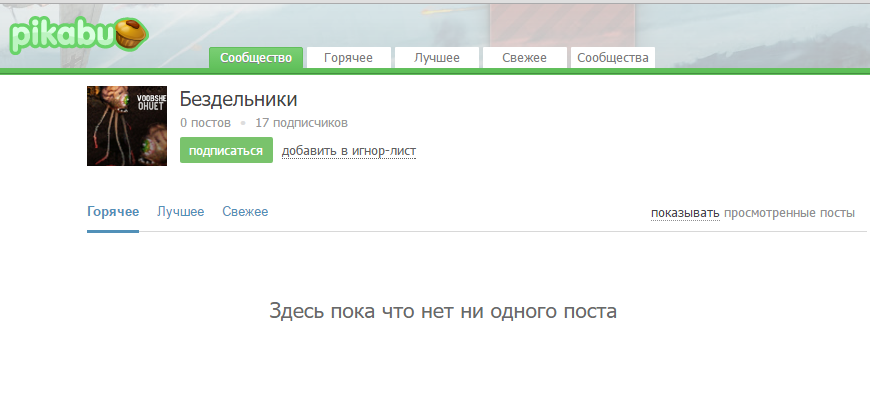View the 17 подписчиков count
The width and height of the screenshot is (870, 403).
pos(301,123)
